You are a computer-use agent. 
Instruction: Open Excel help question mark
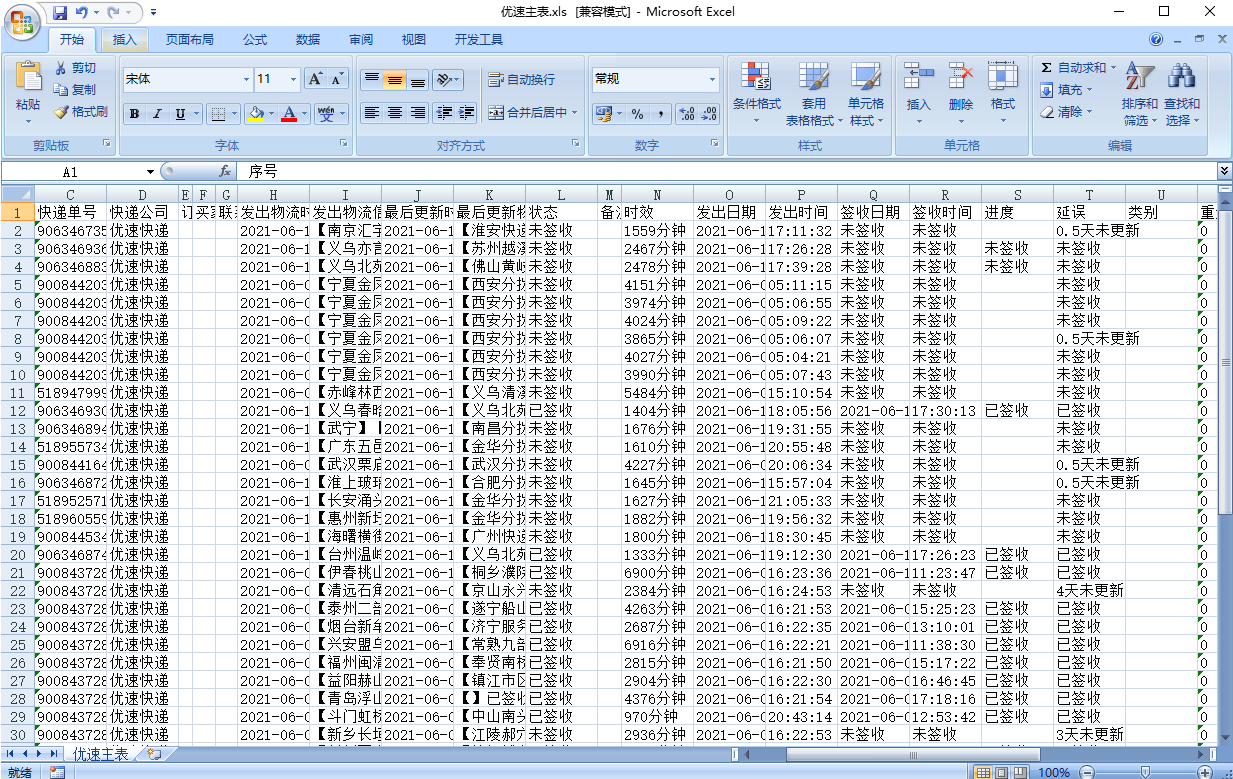coord(1156,39)
